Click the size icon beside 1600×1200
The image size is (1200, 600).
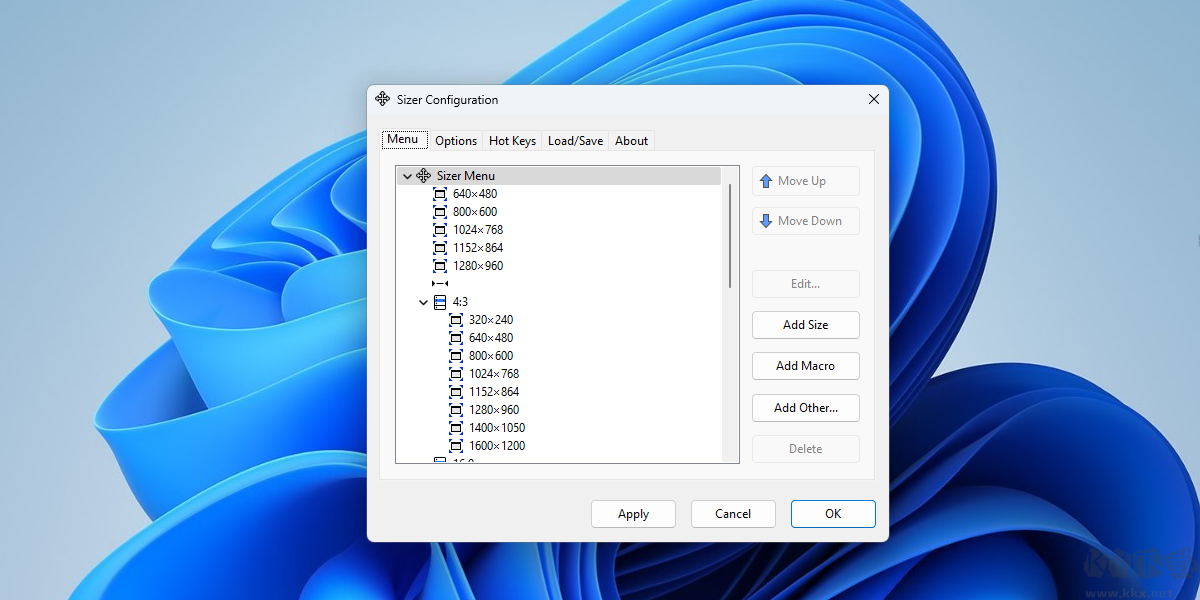pyautogui.click(x=456, y=446)
